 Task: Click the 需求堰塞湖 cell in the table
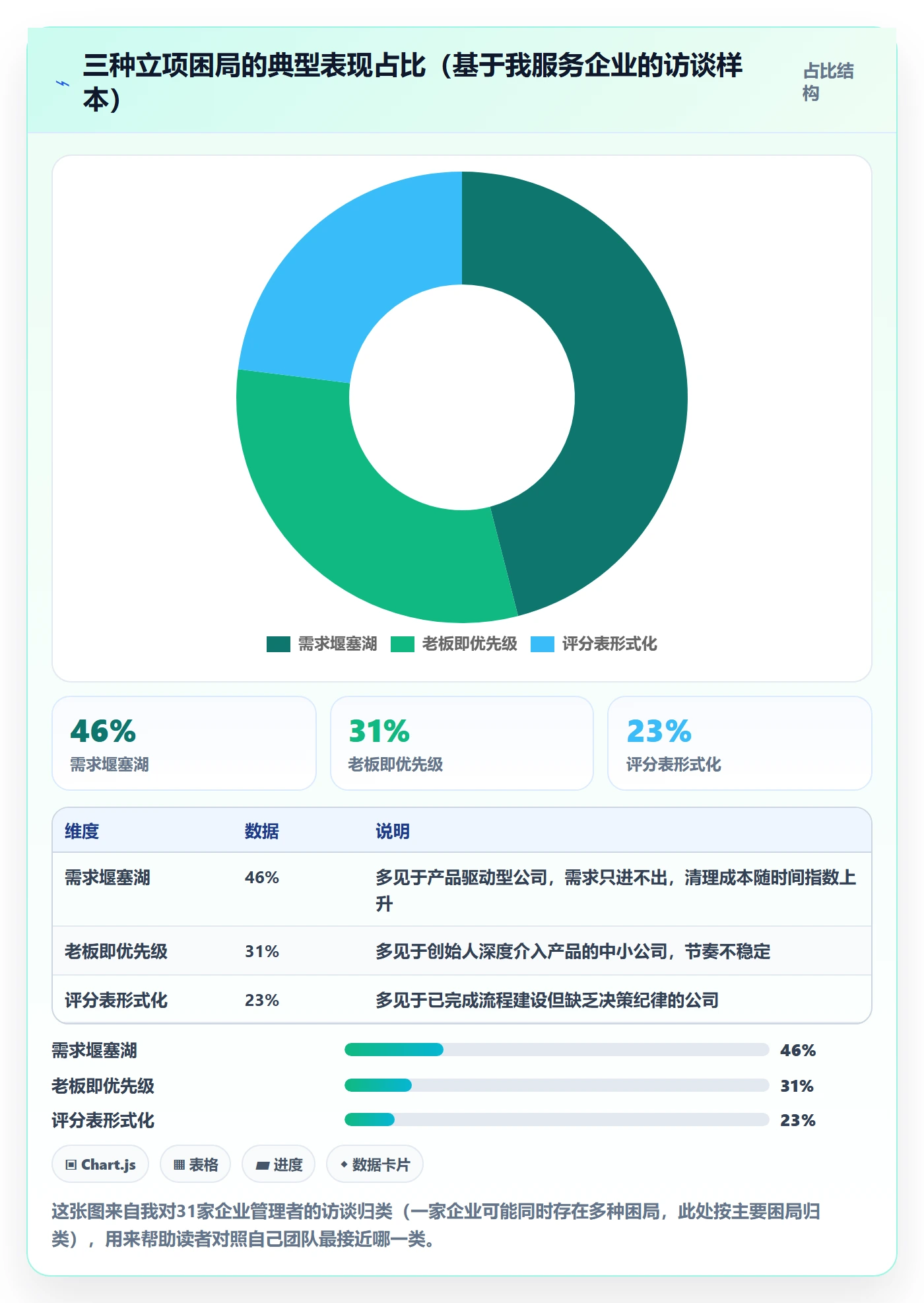[x=108, y=877]
